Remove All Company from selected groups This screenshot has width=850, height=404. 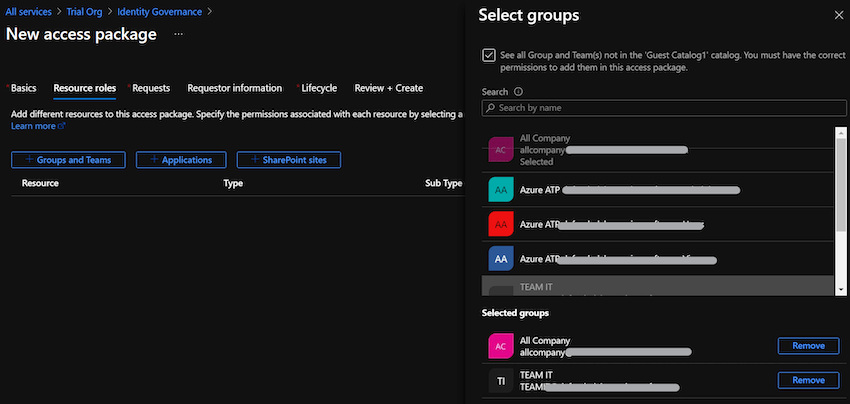[808, 346]
